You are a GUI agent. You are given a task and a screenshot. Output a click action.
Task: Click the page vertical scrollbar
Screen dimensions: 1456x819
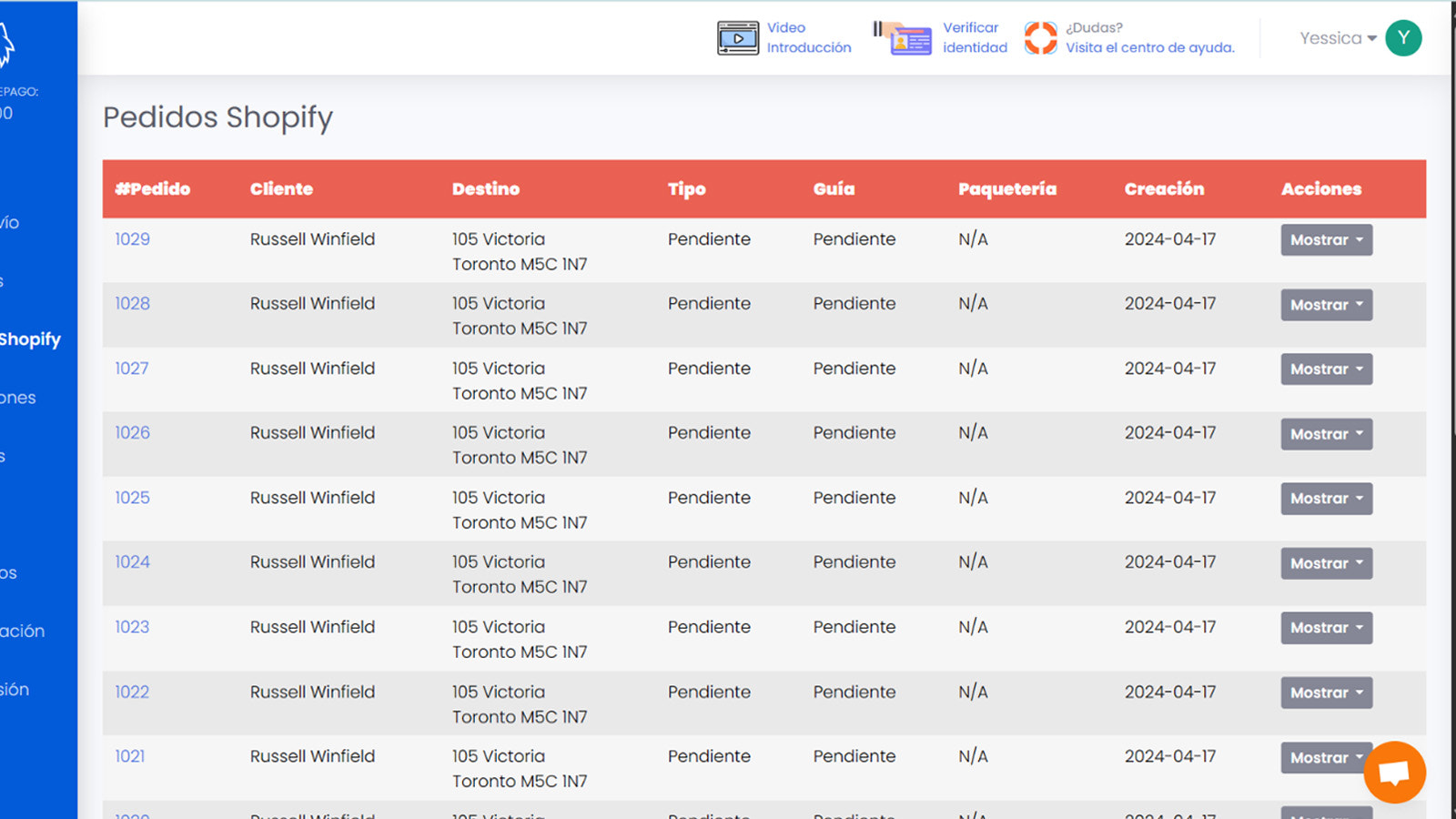coord(1453,409)
